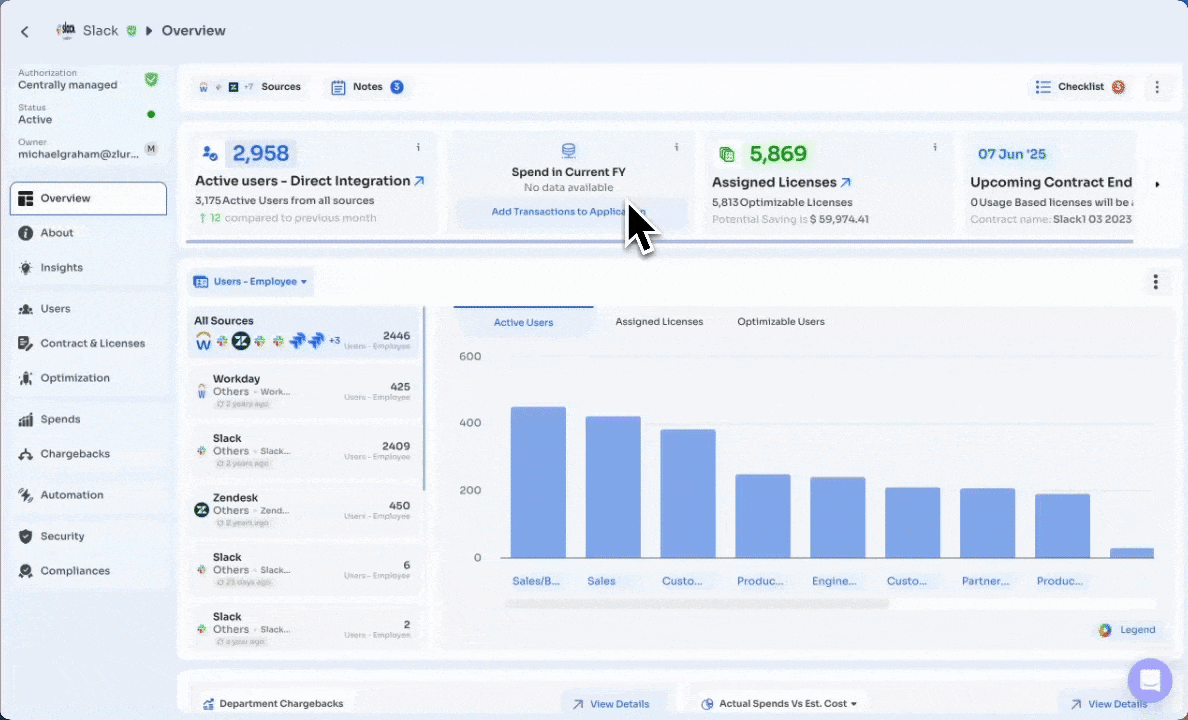Click View Details for Actual Spends
1188x720 pixels.
click(1110, 704)
